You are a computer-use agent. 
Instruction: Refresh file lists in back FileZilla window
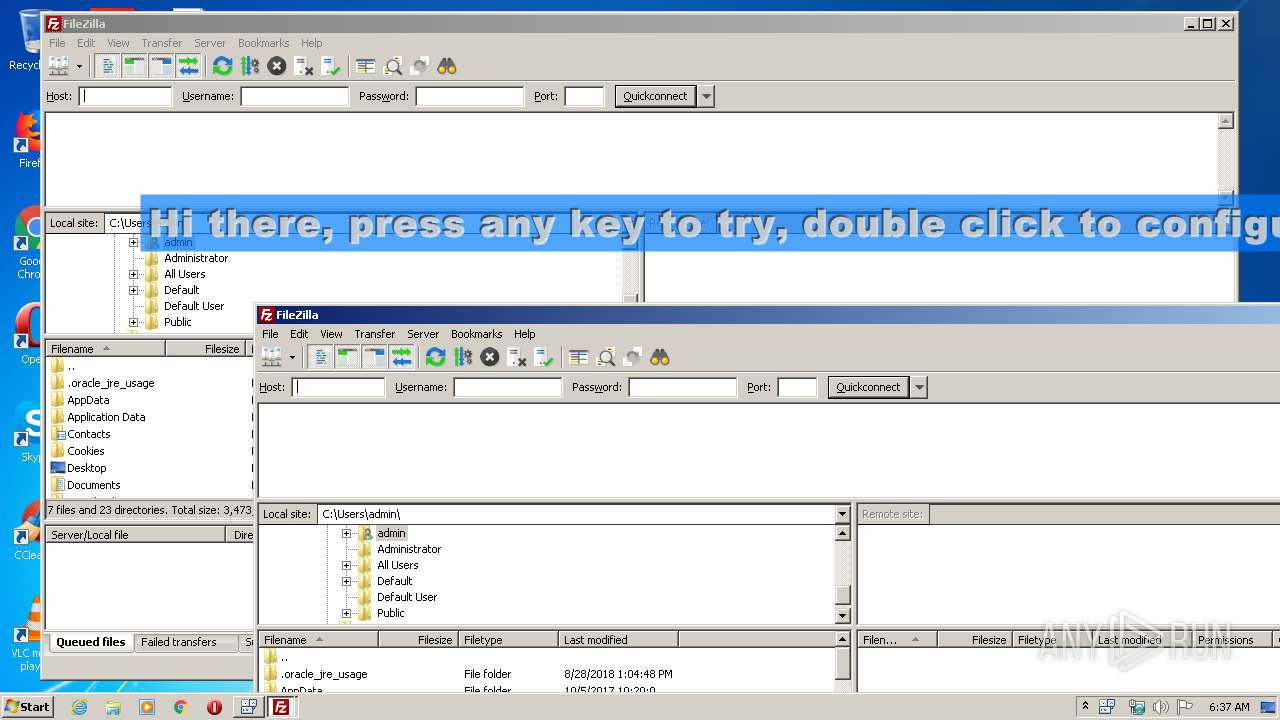click(222, 66)
